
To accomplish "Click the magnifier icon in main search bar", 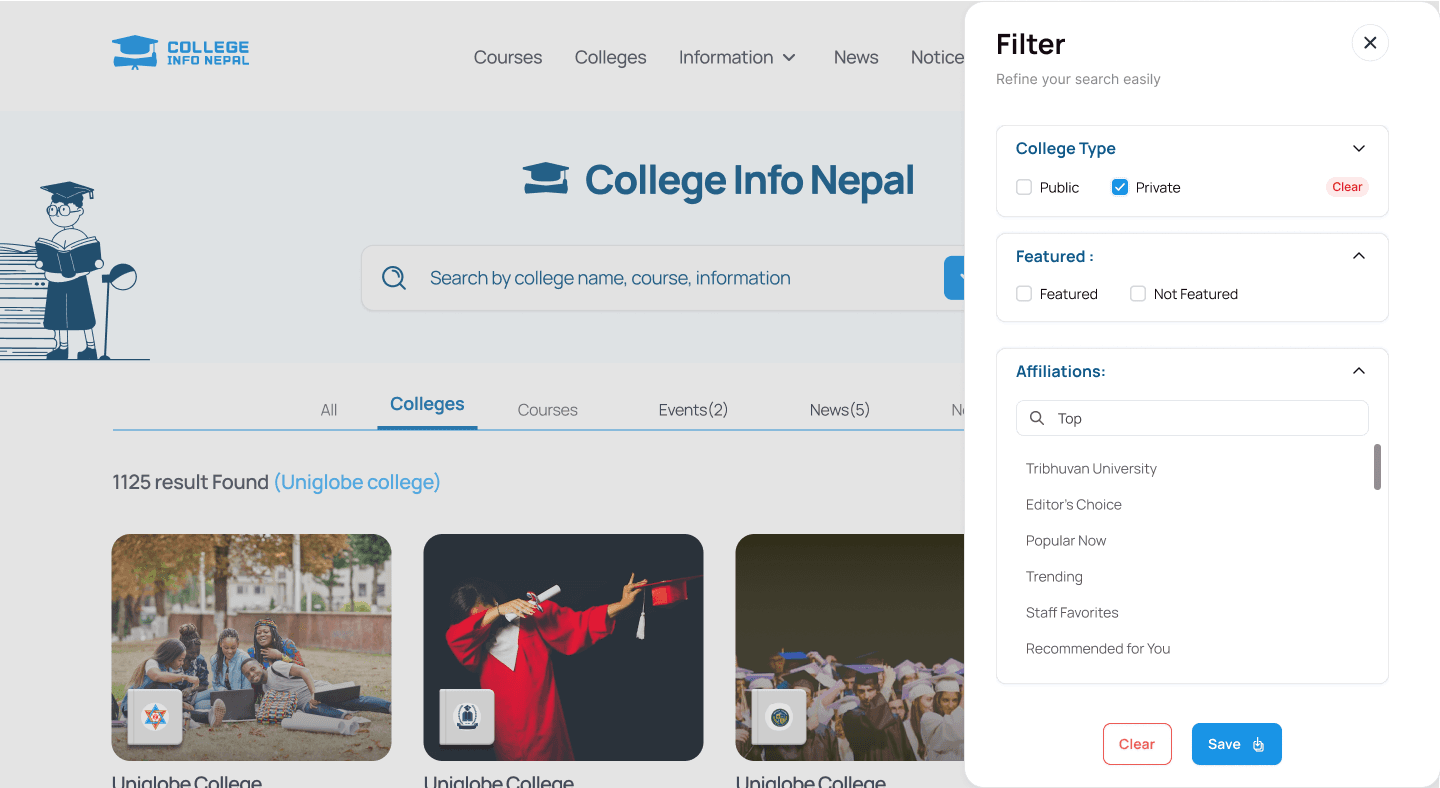I will pos(394,278).
